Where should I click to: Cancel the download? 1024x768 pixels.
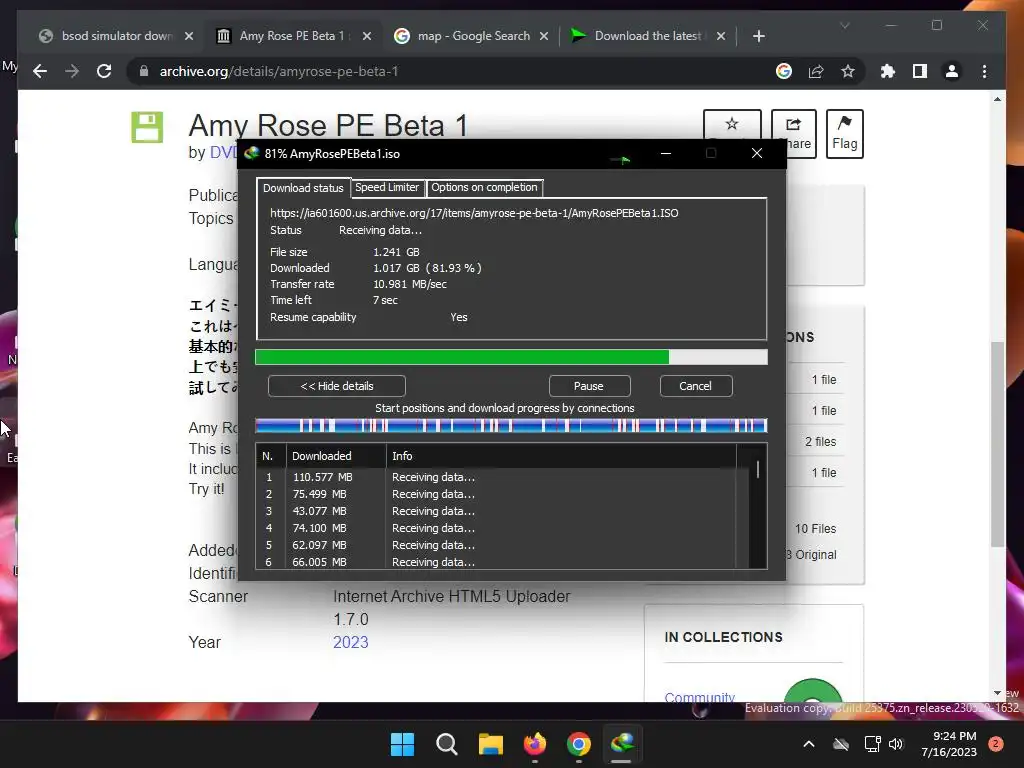(696, 386)
